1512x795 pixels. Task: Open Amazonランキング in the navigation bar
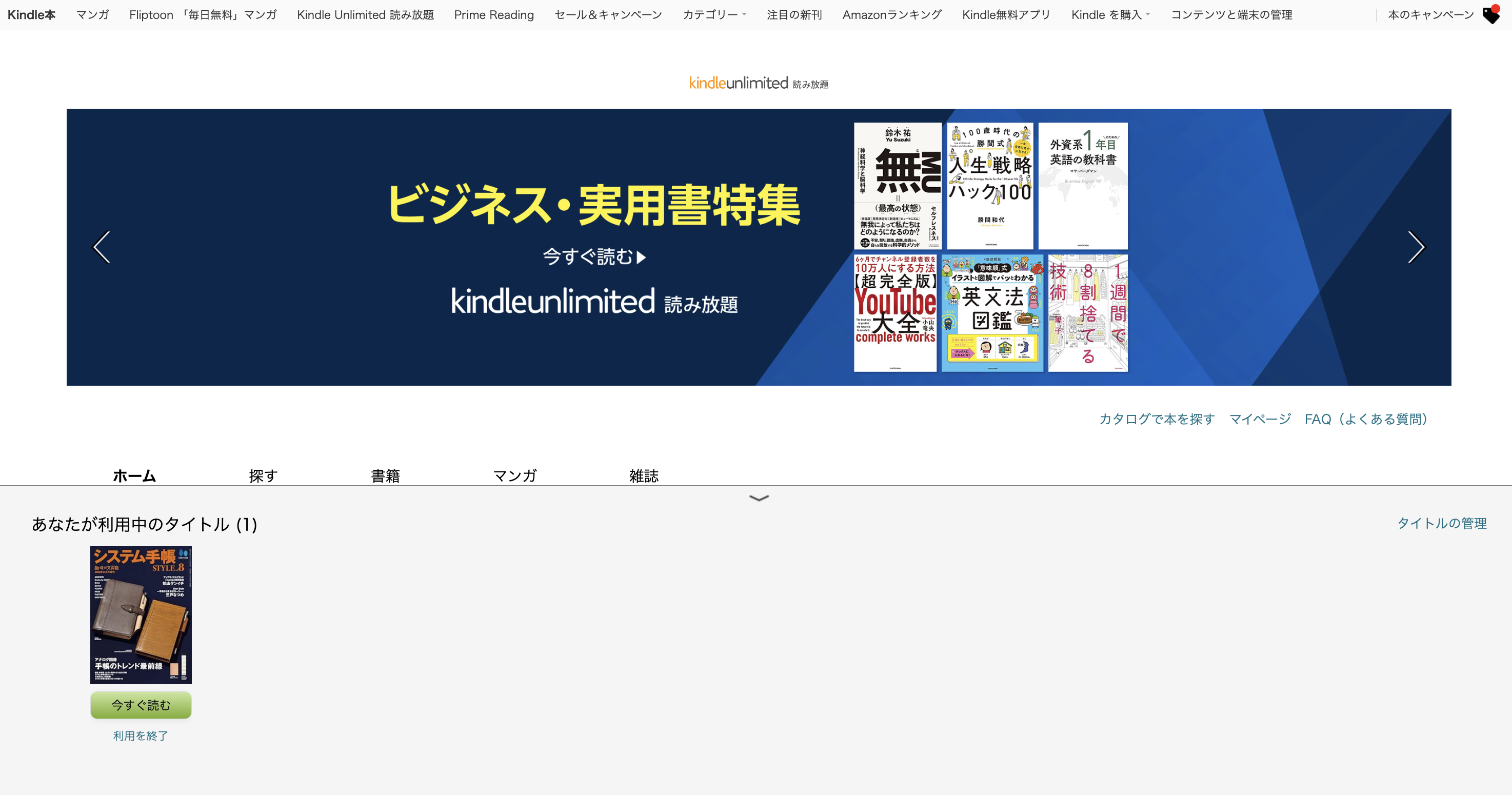[891, 15]
